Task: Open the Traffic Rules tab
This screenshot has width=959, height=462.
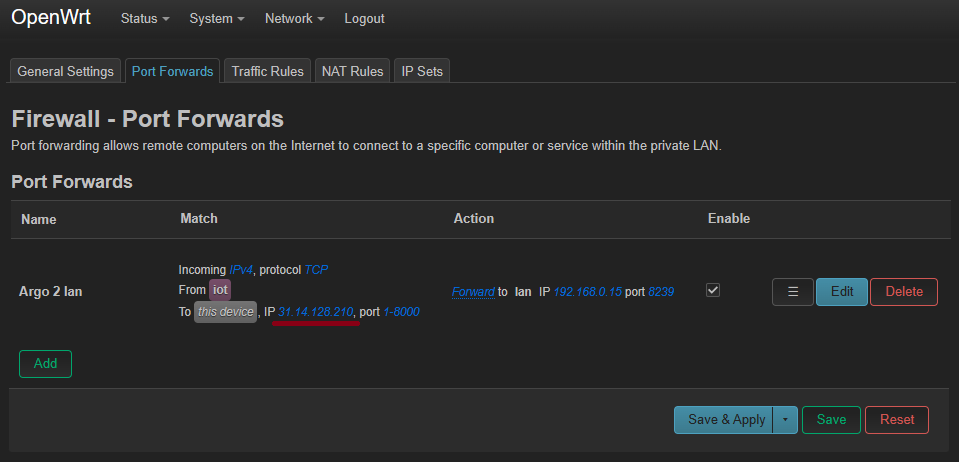Action: (267, 71)
